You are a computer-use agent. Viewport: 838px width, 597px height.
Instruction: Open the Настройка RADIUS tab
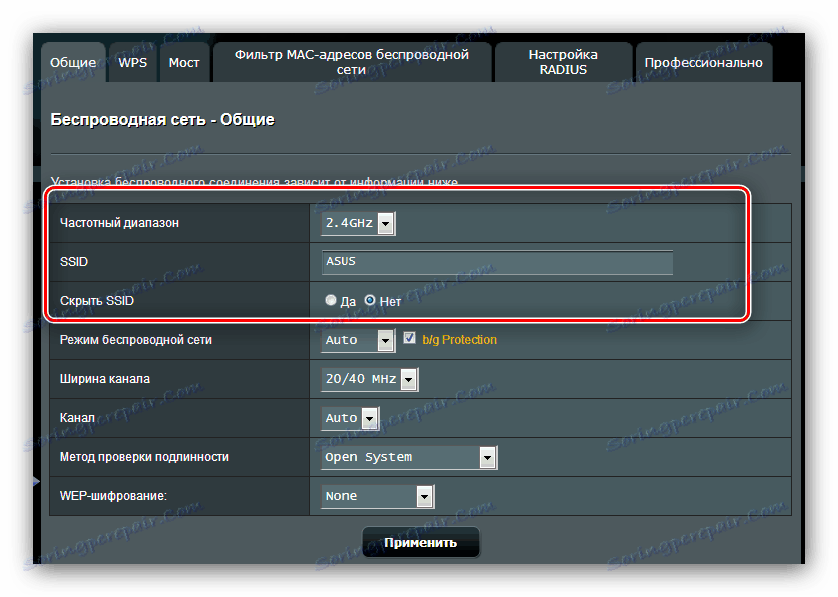562,61
